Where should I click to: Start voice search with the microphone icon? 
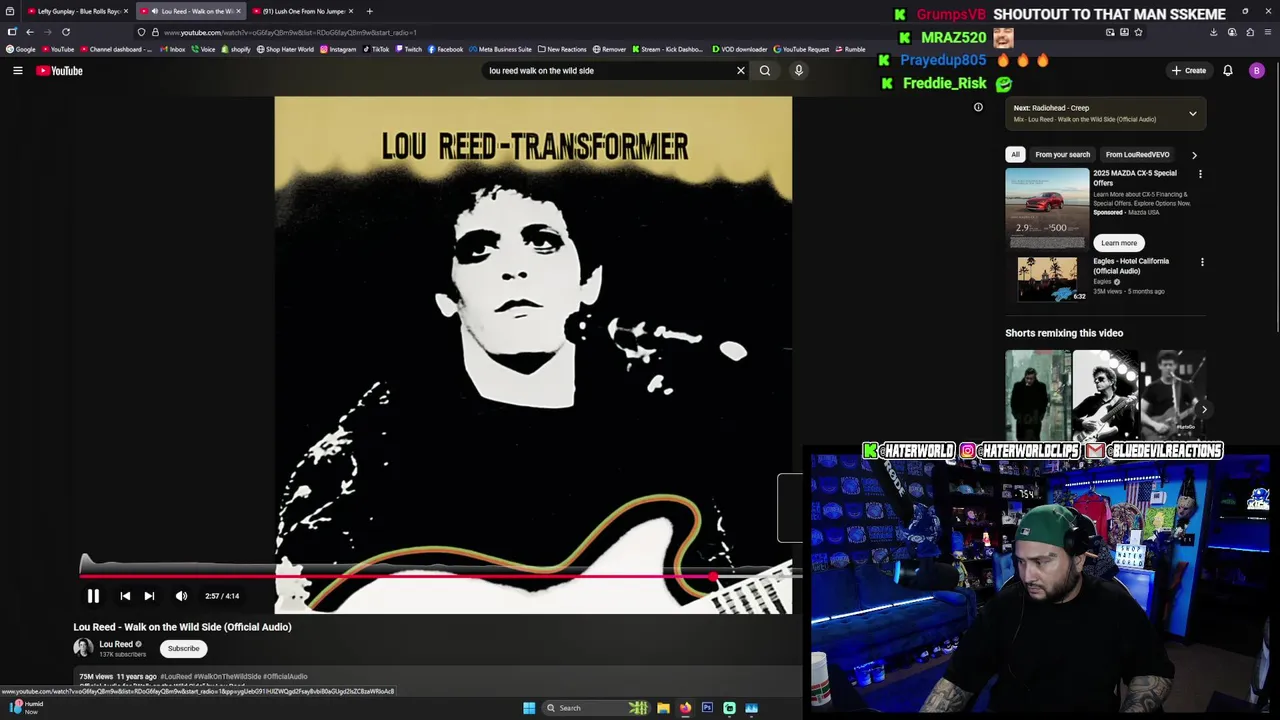pyautogui.click(x=798, y=70)
